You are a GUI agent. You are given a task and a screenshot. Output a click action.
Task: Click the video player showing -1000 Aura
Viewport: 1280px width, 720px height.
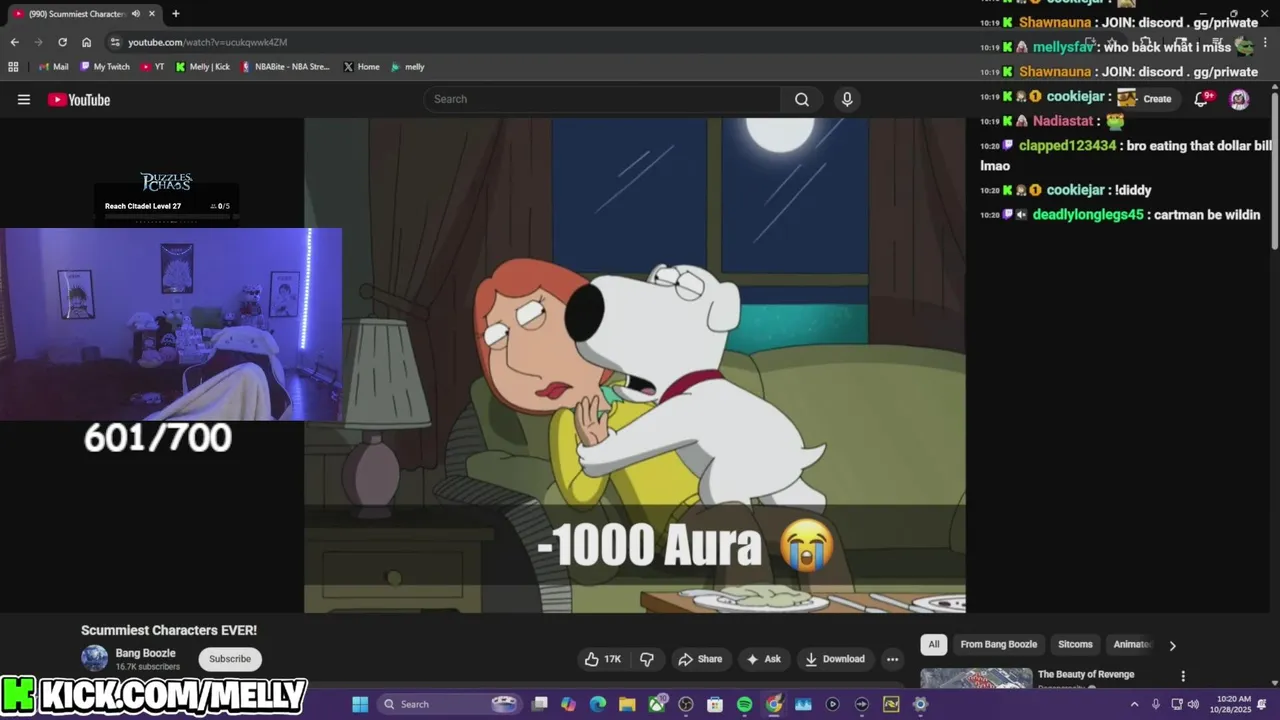635,365
